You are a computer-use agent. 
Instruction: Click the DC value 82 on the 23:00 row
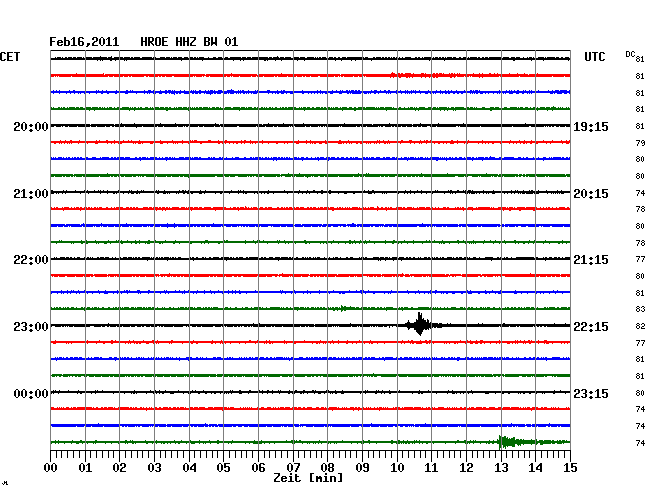pos(640,326)
